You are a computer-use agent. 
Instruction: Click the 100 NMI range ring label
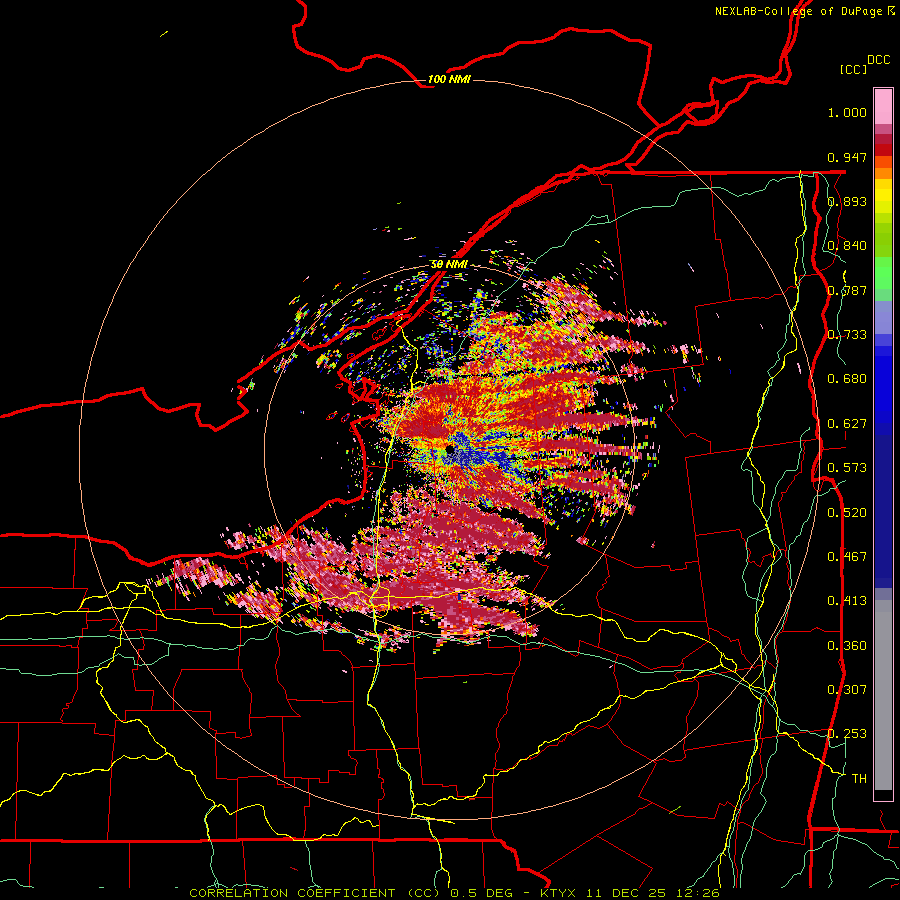pyautogui.click(x=449, y=79)
